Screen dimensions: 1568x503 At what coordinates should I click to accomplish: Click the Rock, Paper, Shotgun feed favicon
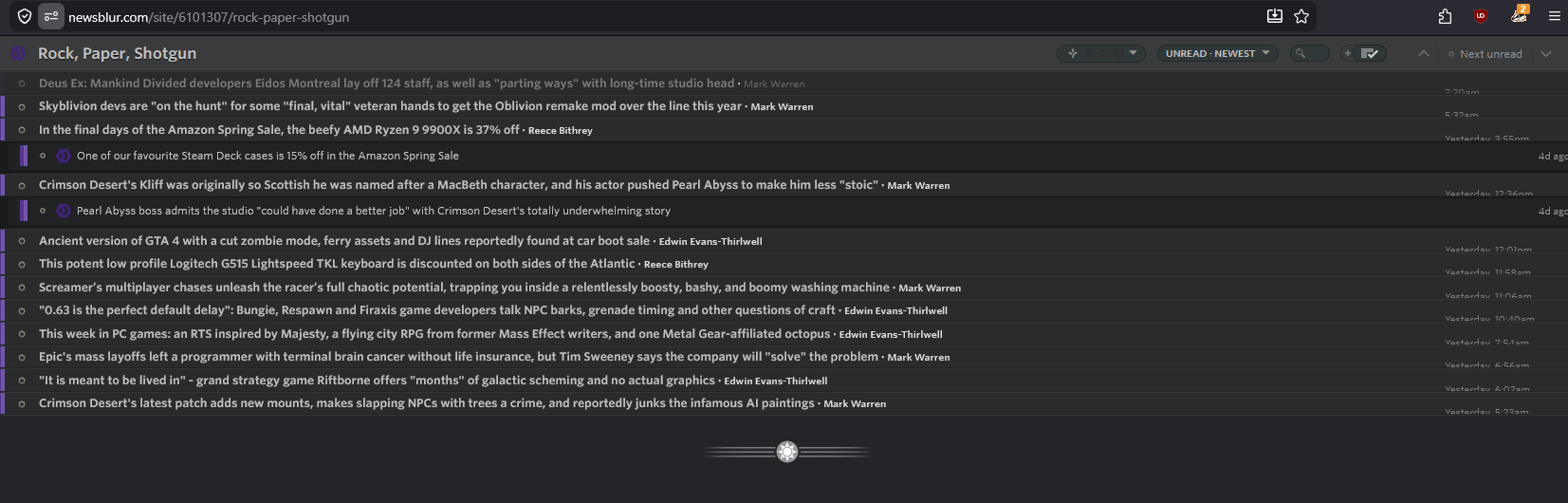18,53
